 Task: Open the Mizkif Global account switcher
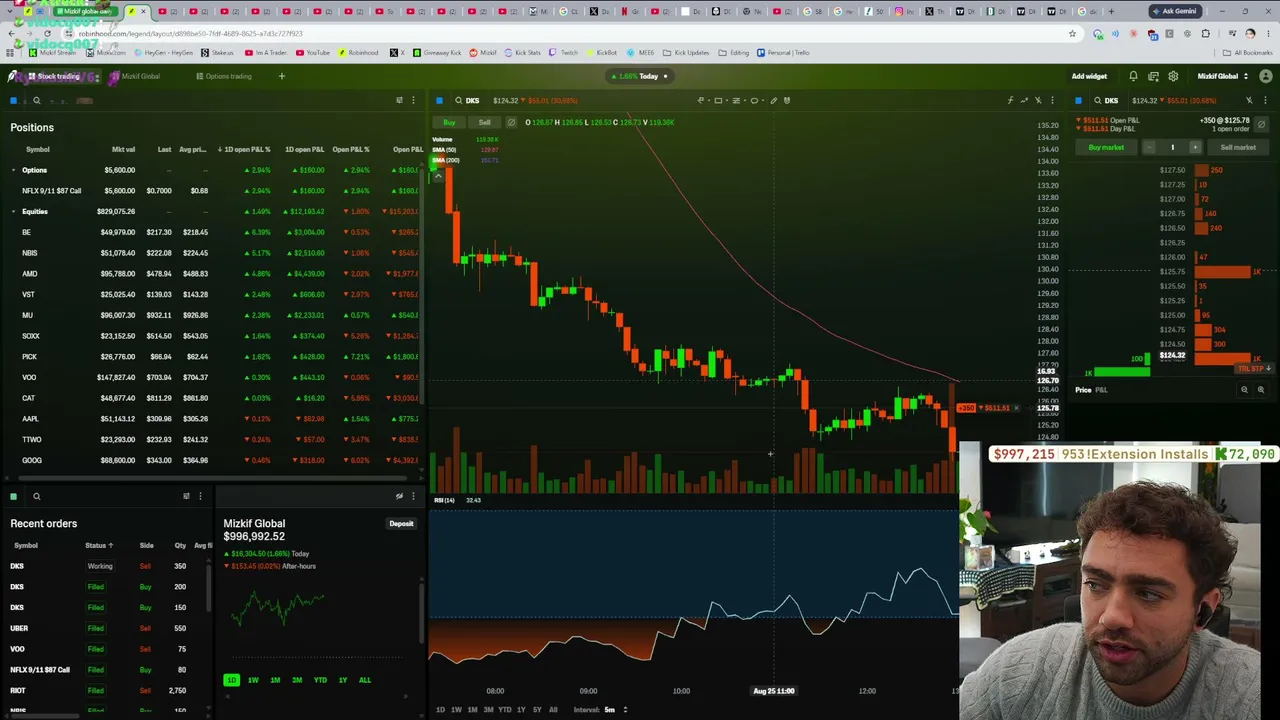(x=1222, y=76)
